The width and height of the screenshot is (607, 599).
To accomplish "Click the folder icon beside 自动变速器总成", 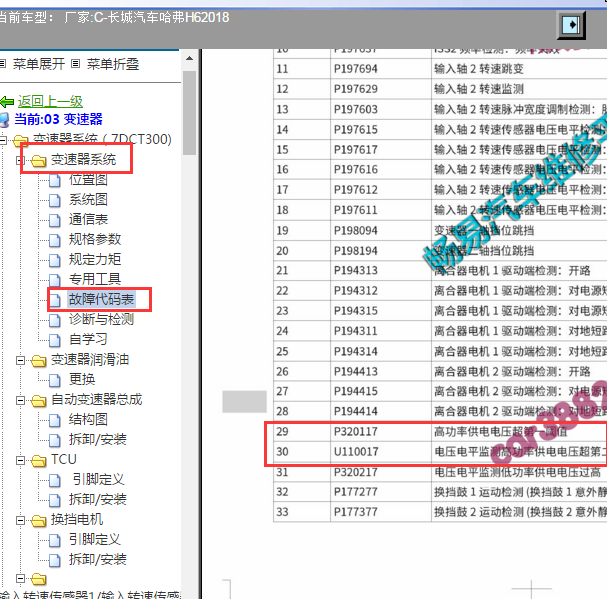I will [38, 401].
